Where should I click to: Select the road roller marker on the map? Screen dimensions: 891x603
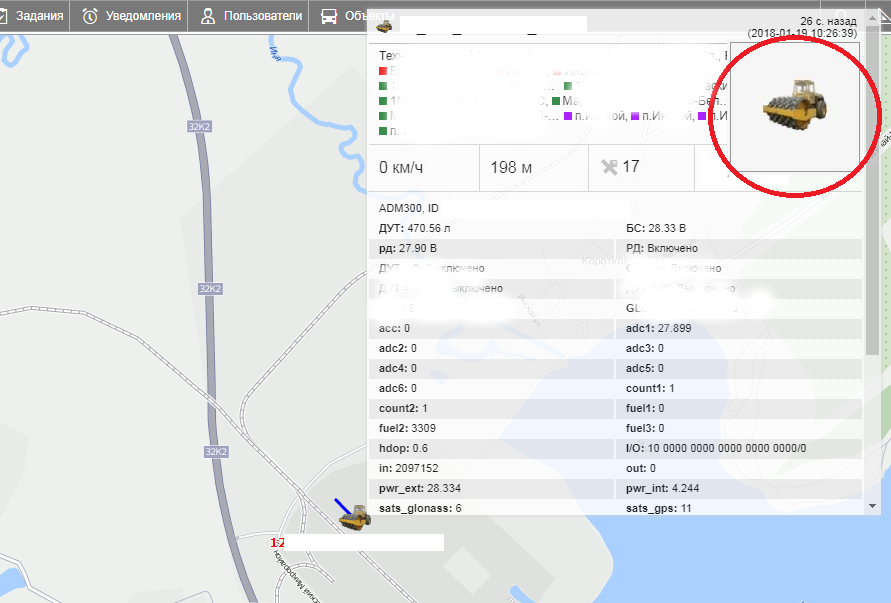[x=354, y=517]
